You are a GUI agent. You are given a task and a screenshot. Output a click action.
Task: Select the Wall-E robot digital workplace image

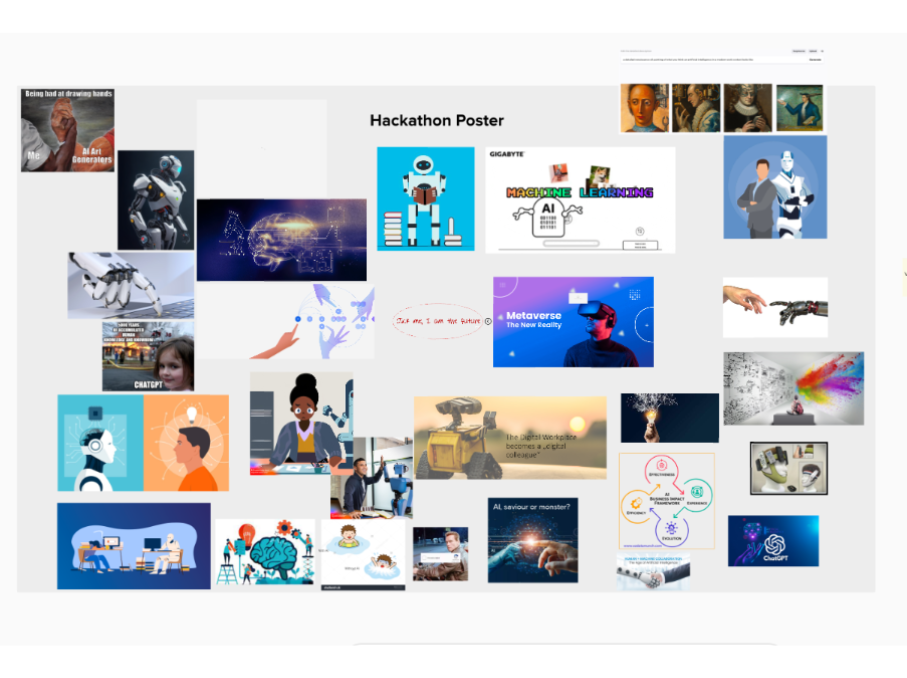point(510,437)
